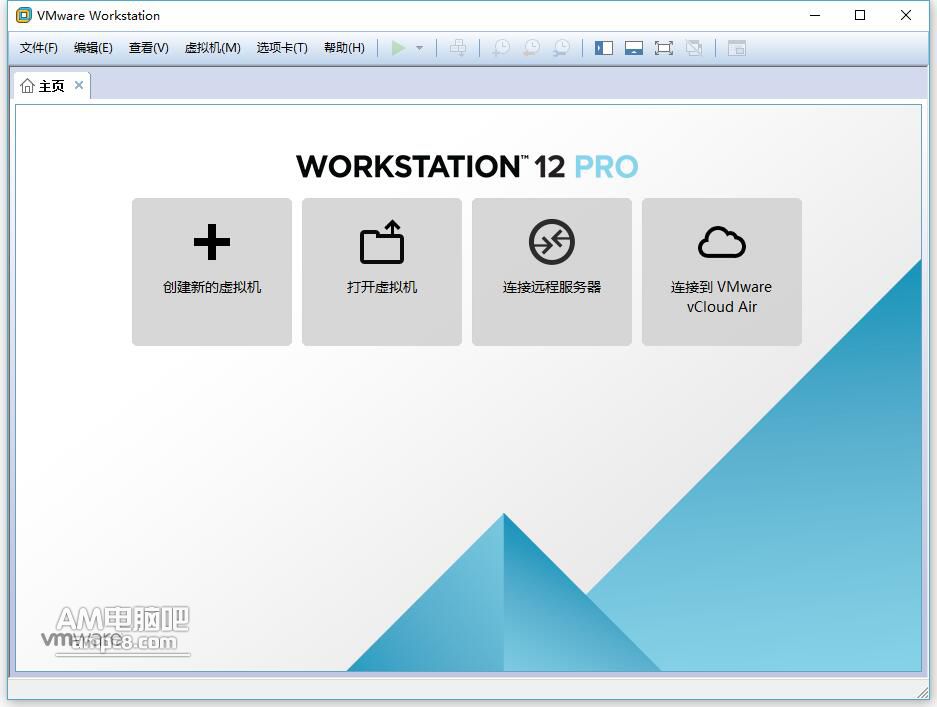Open the 虚拟机(M) menu
Screen dimensions: 937x707
213,48
